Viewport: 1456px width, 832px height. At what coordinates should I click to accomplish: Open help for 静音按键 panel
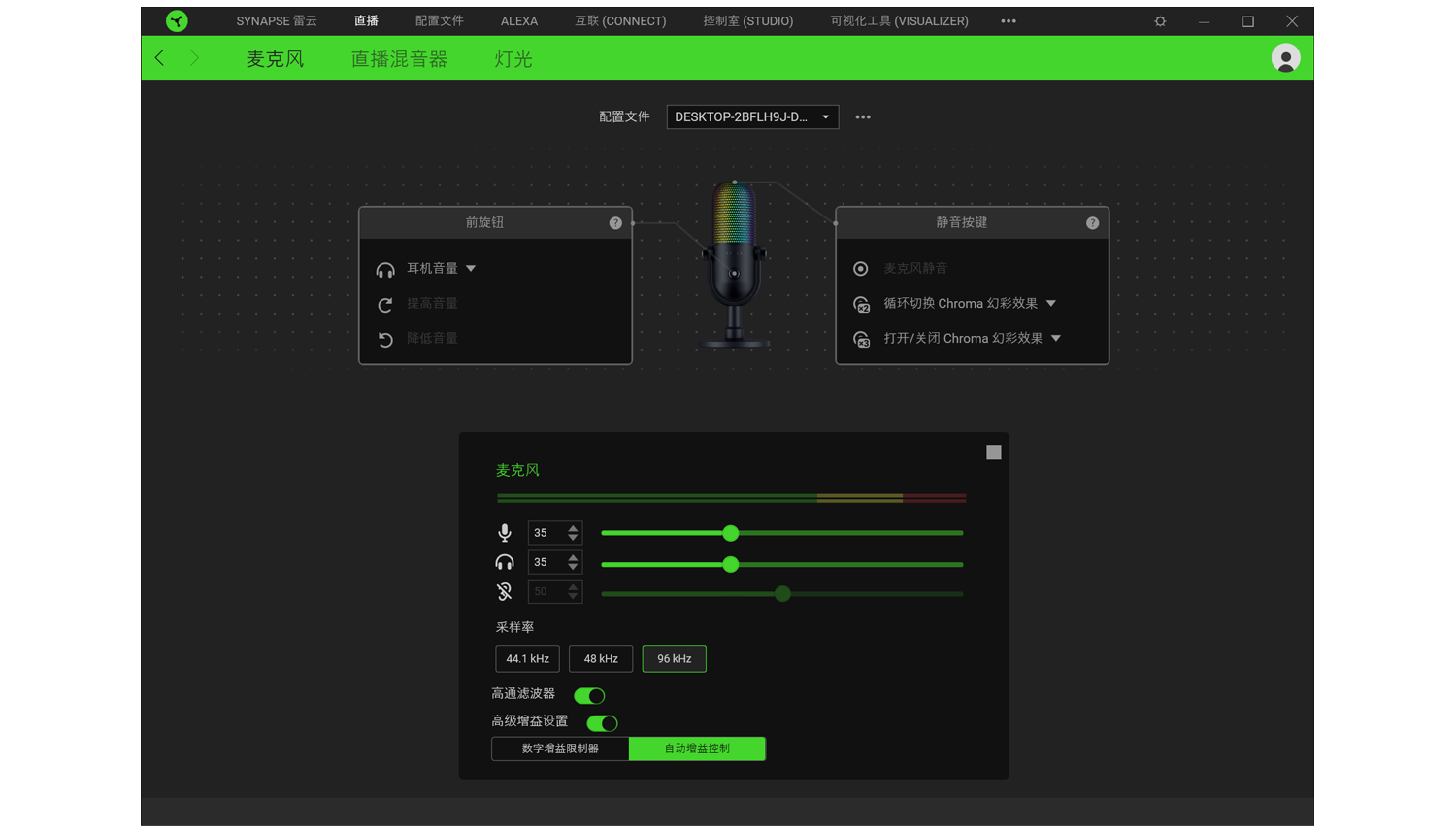[x=1092, y=223]
